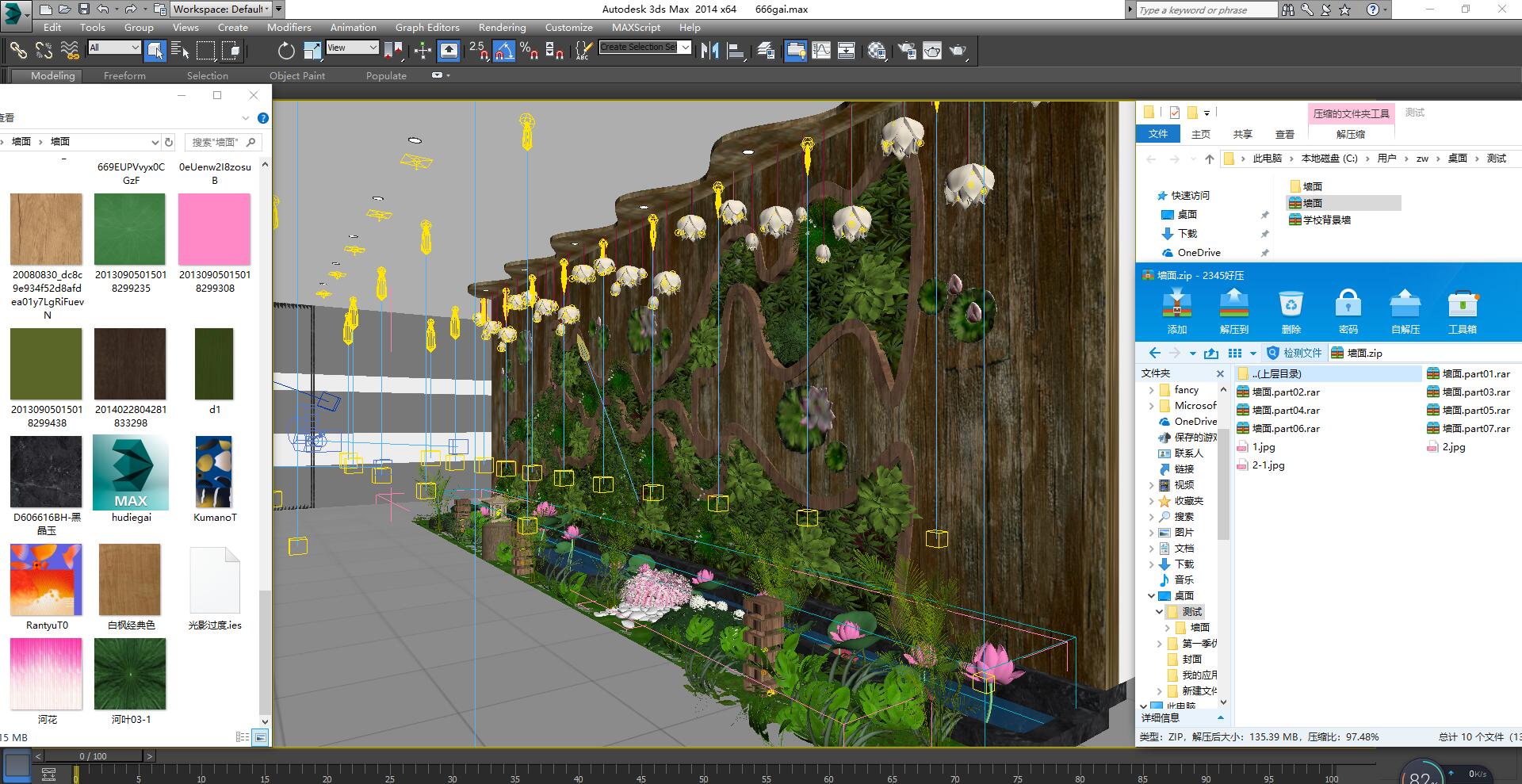Open Rendered Frame Window icon
The height and width of the screenshot is (784, 1522).
point(932,51)
